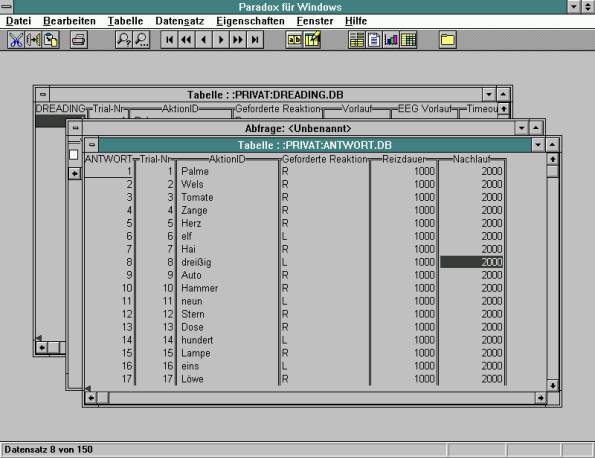The height and width of the screenshot is (458, 595).
Task: Jump to last record
Action: coord(255,40)
